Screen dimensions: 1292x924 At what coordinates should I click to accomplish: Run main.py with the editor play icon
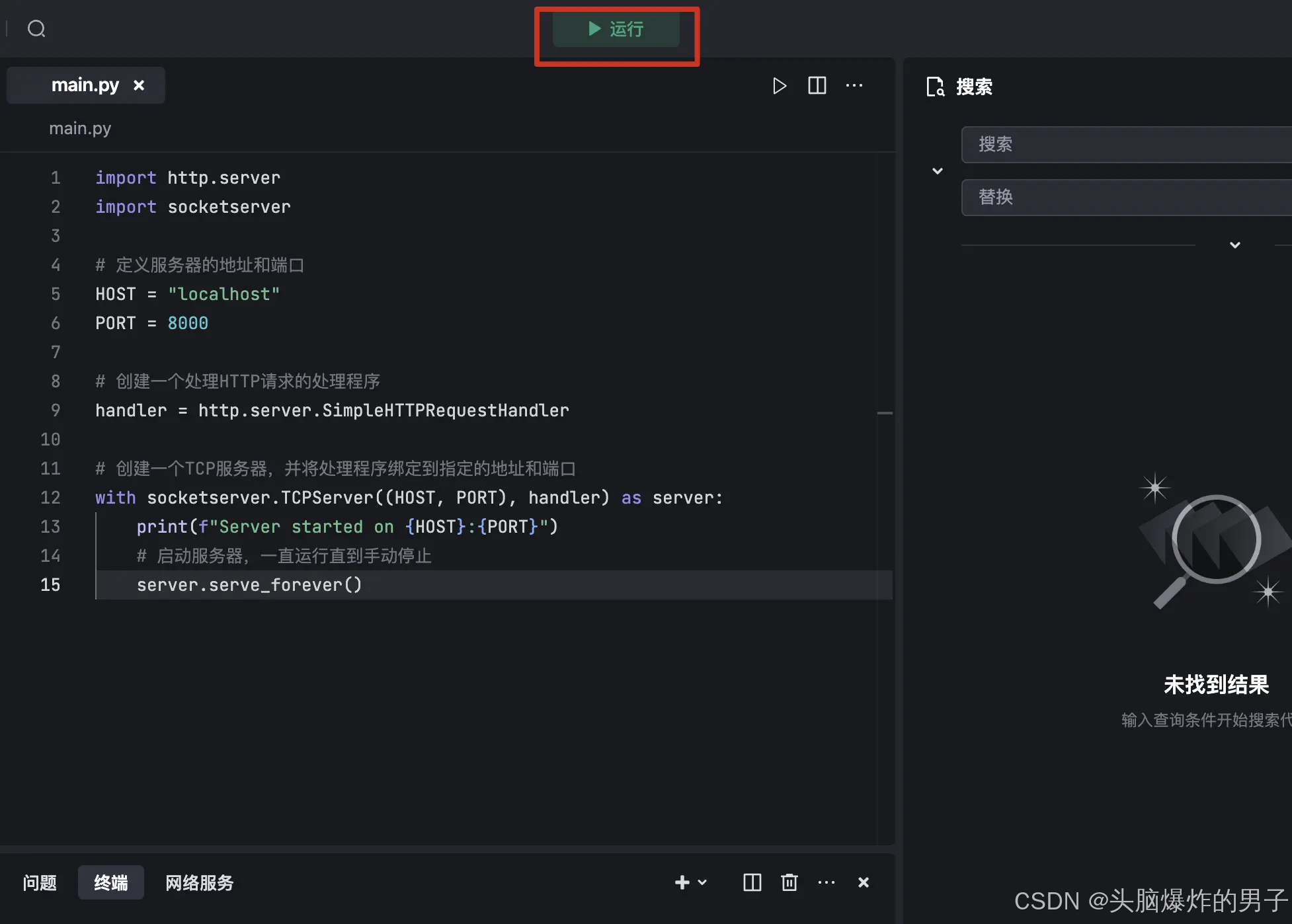coord(779,85)
